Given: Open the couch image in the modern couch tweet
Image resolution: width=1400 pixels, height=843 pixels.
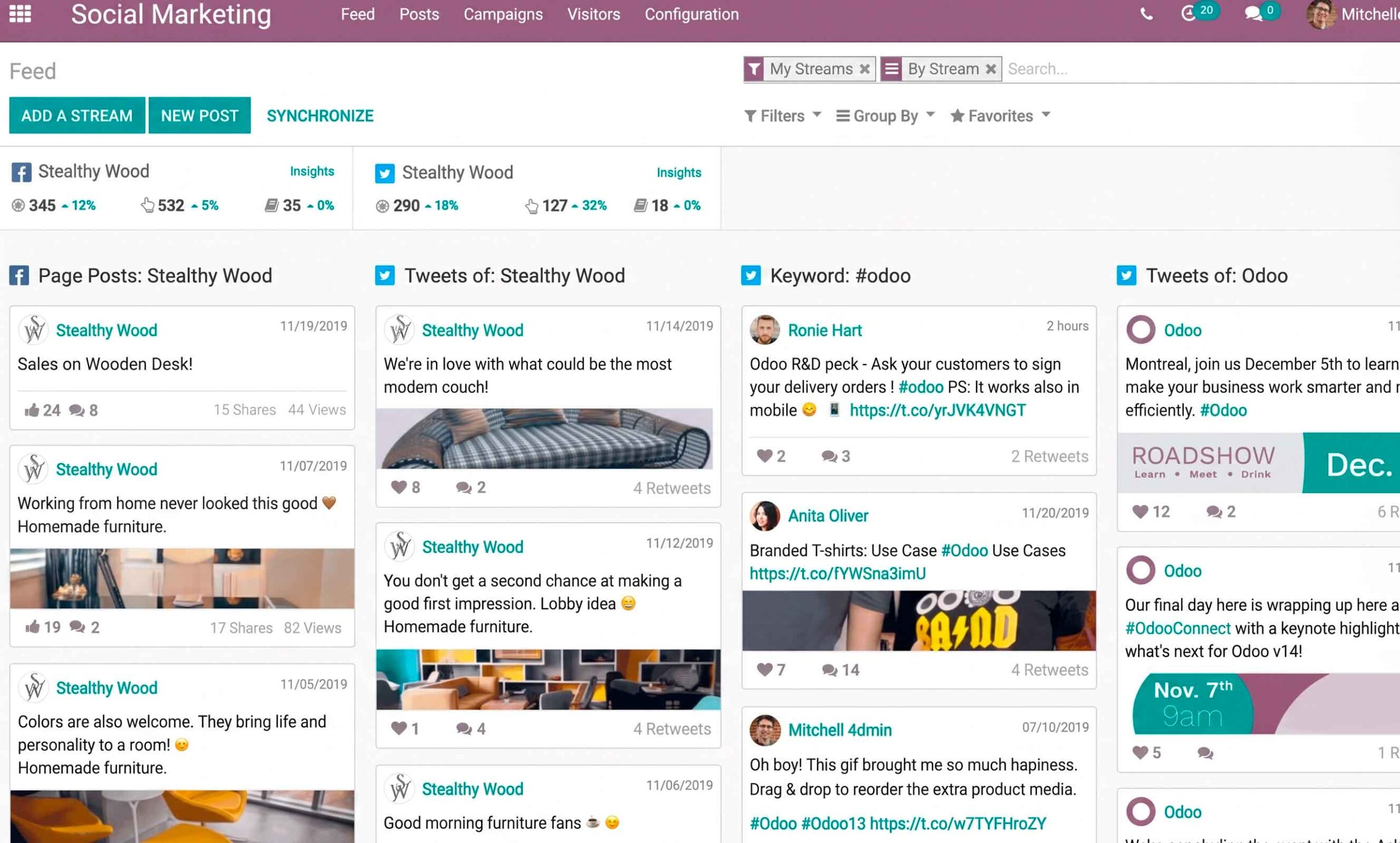Looking at the screenshot, I should click(x=544, y=438).
